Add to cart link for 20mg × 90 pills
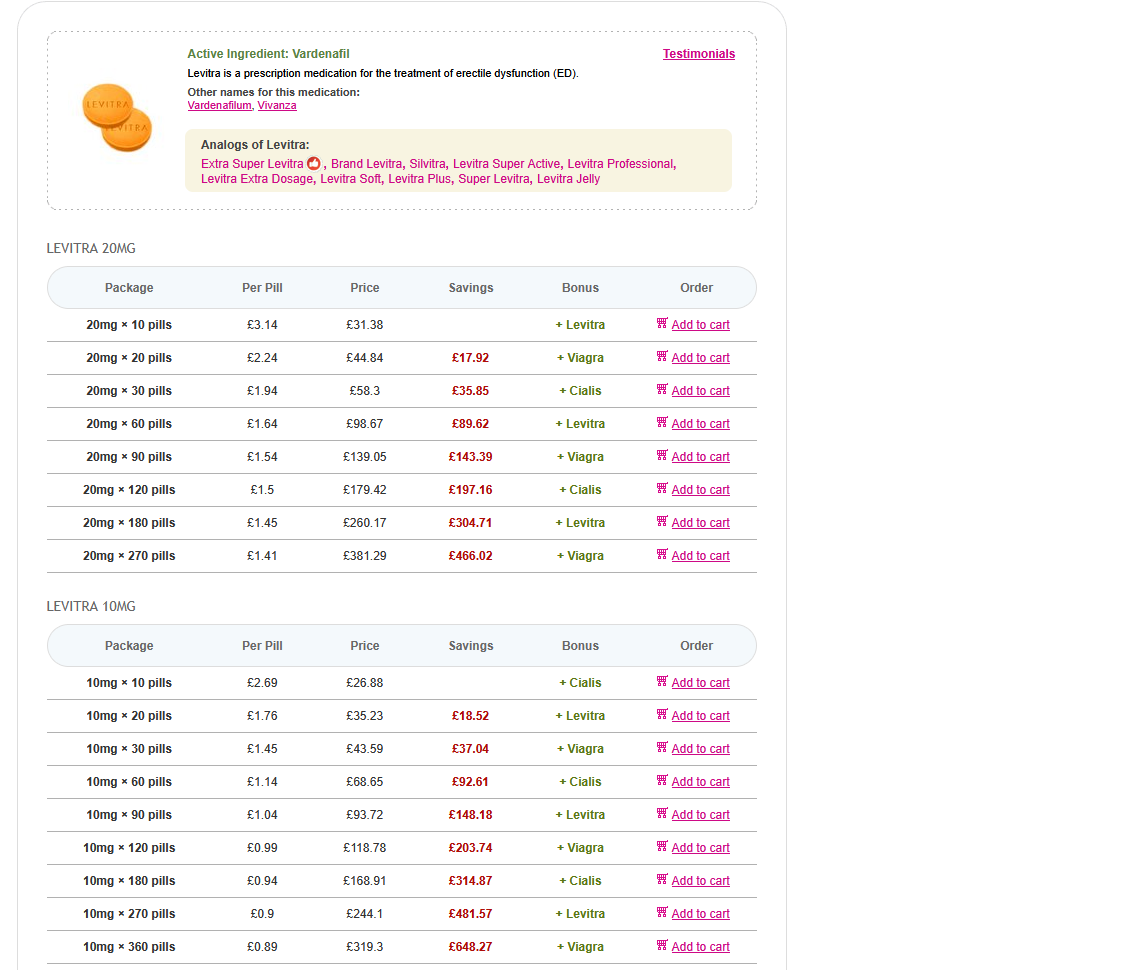1126x970 pixels. 700,457
